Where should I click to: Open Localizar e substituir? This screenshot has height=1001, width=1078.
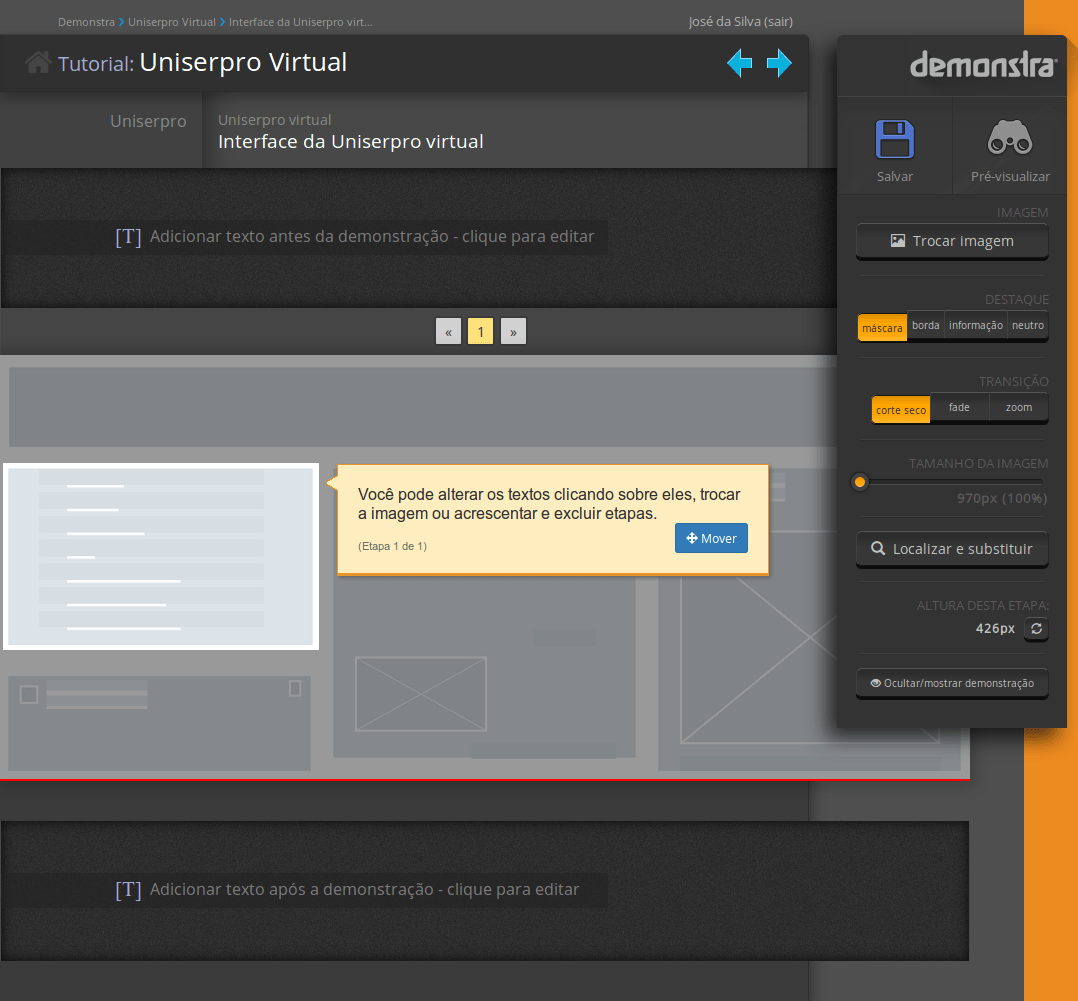click(x=952, y=549)
